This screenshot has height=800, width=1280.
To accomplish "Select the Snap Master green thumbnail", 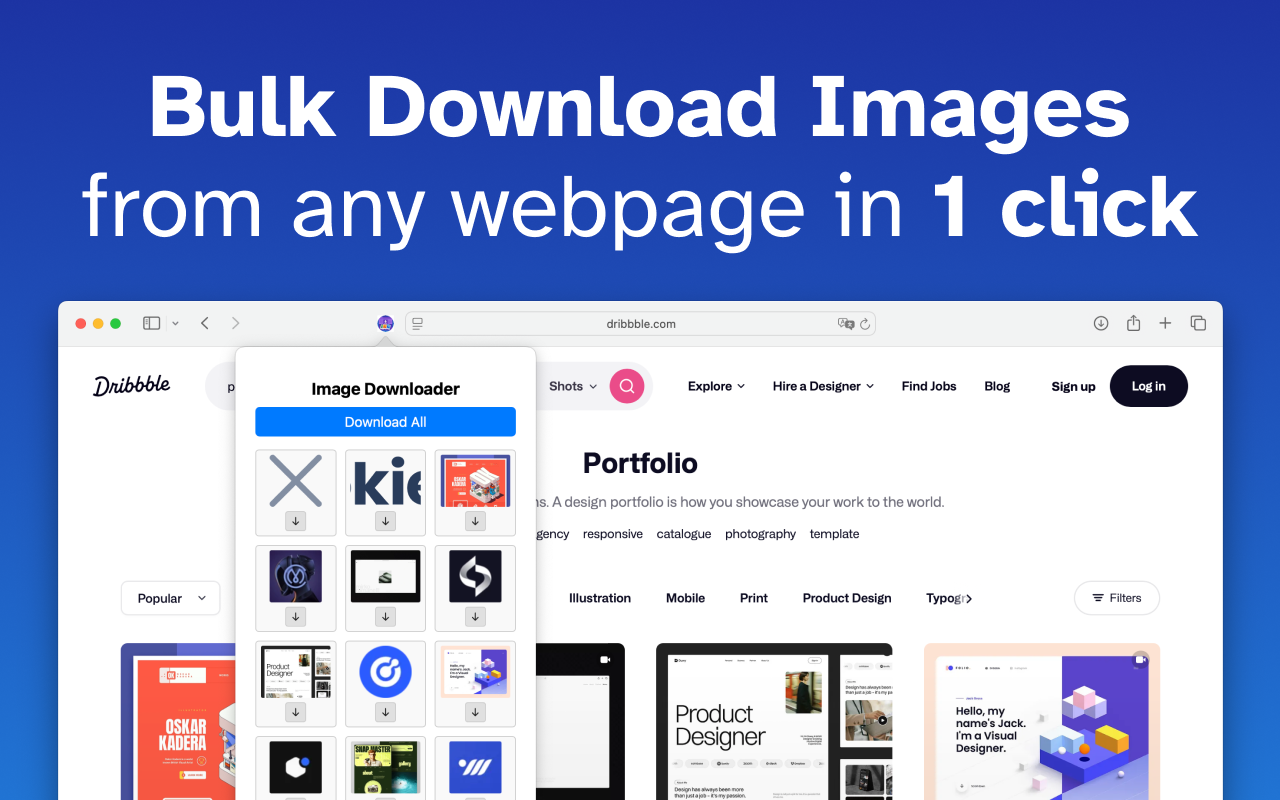I will point(386,767).
